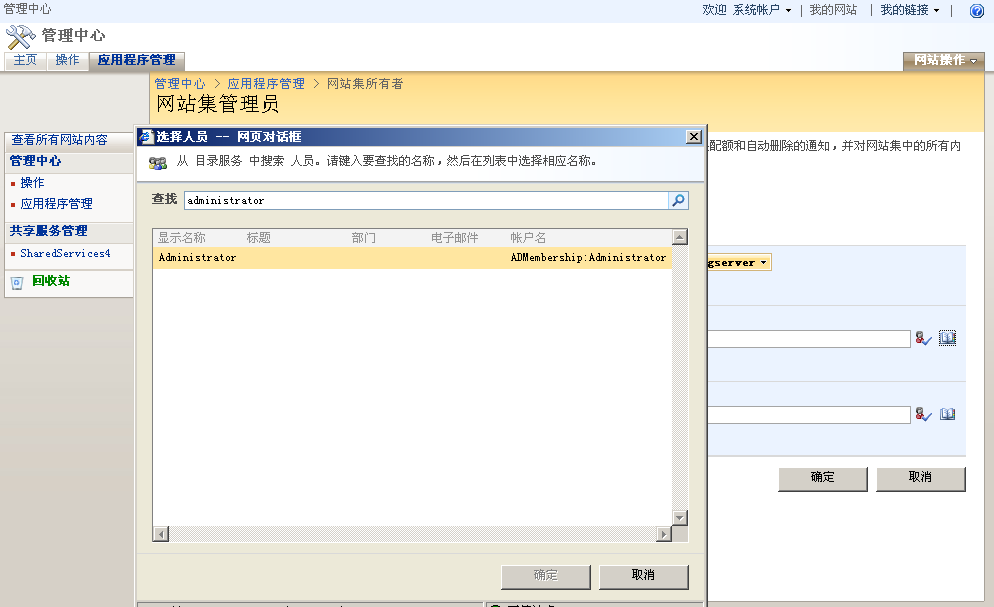994x607 pixels.
Task: Click dialog 取消 button
Action: (643, 577)
